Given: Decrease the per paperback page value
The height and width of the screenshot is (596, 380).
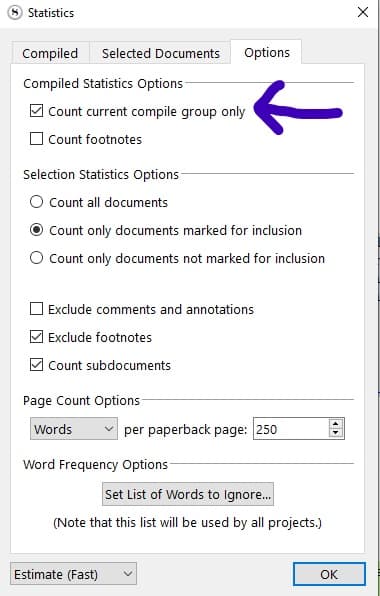Looking at the screenshot, I should point(336,433).
